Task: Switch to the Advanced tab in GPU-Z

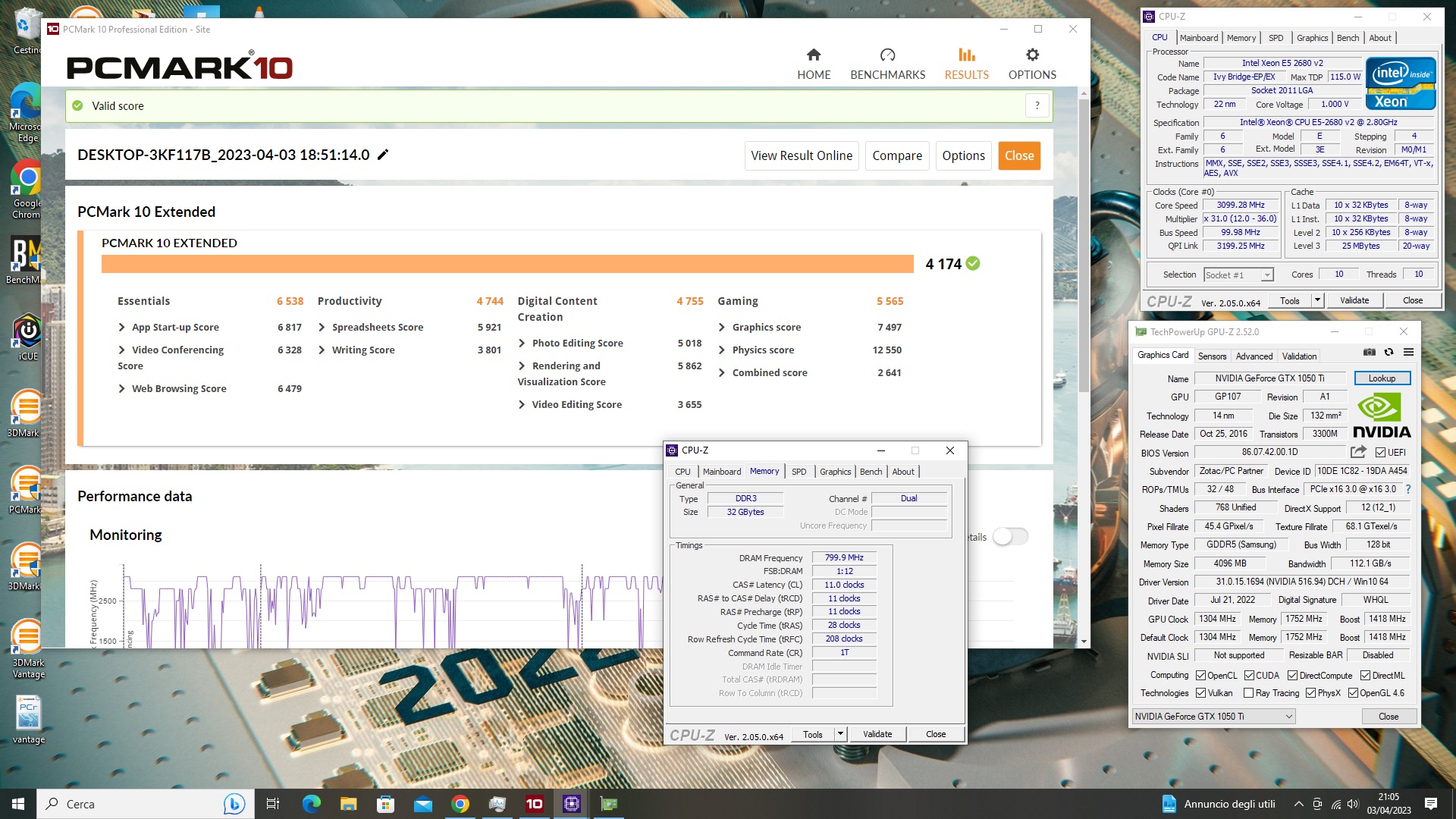Action: [1254, 356]
